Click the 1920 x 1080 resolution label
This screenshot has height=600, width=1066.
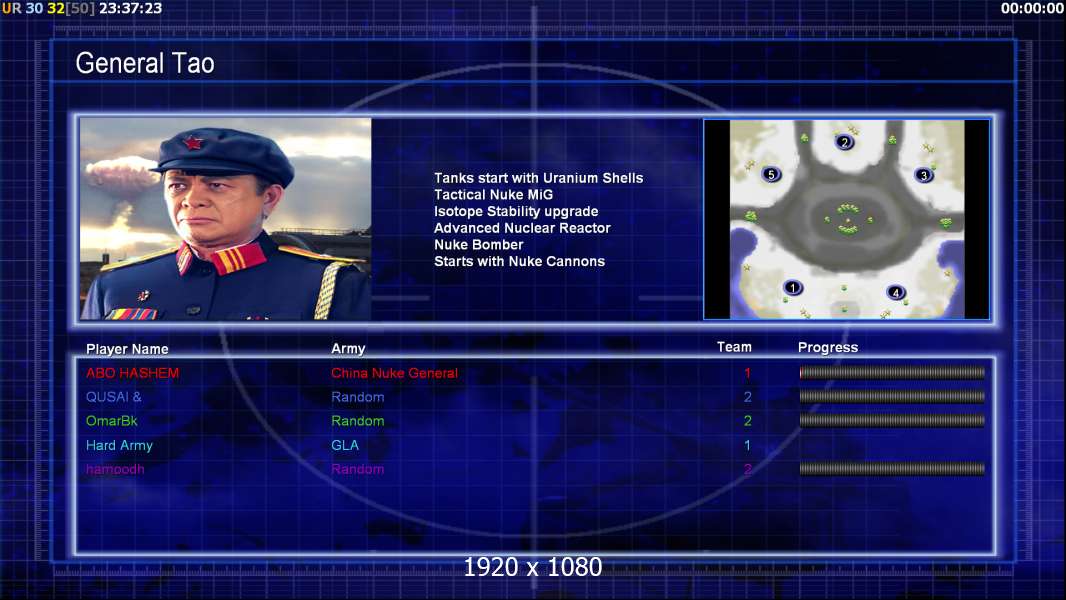pyautogui.click(x=533, y=567)
